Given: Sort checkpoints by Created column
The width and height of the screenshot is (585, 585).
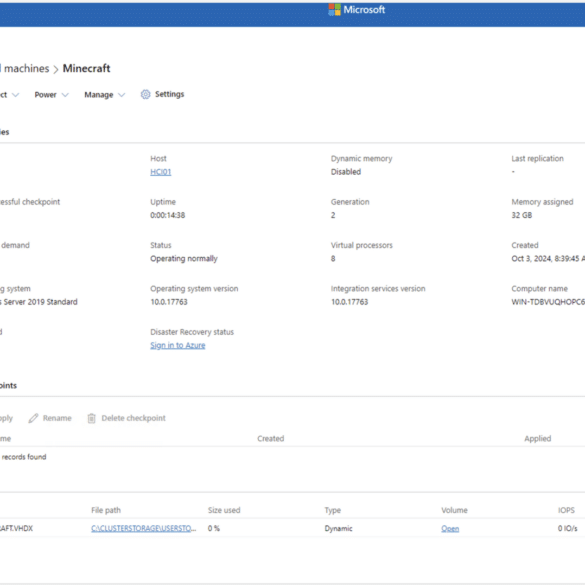Looking at the screenshot, I should (270, 439).
